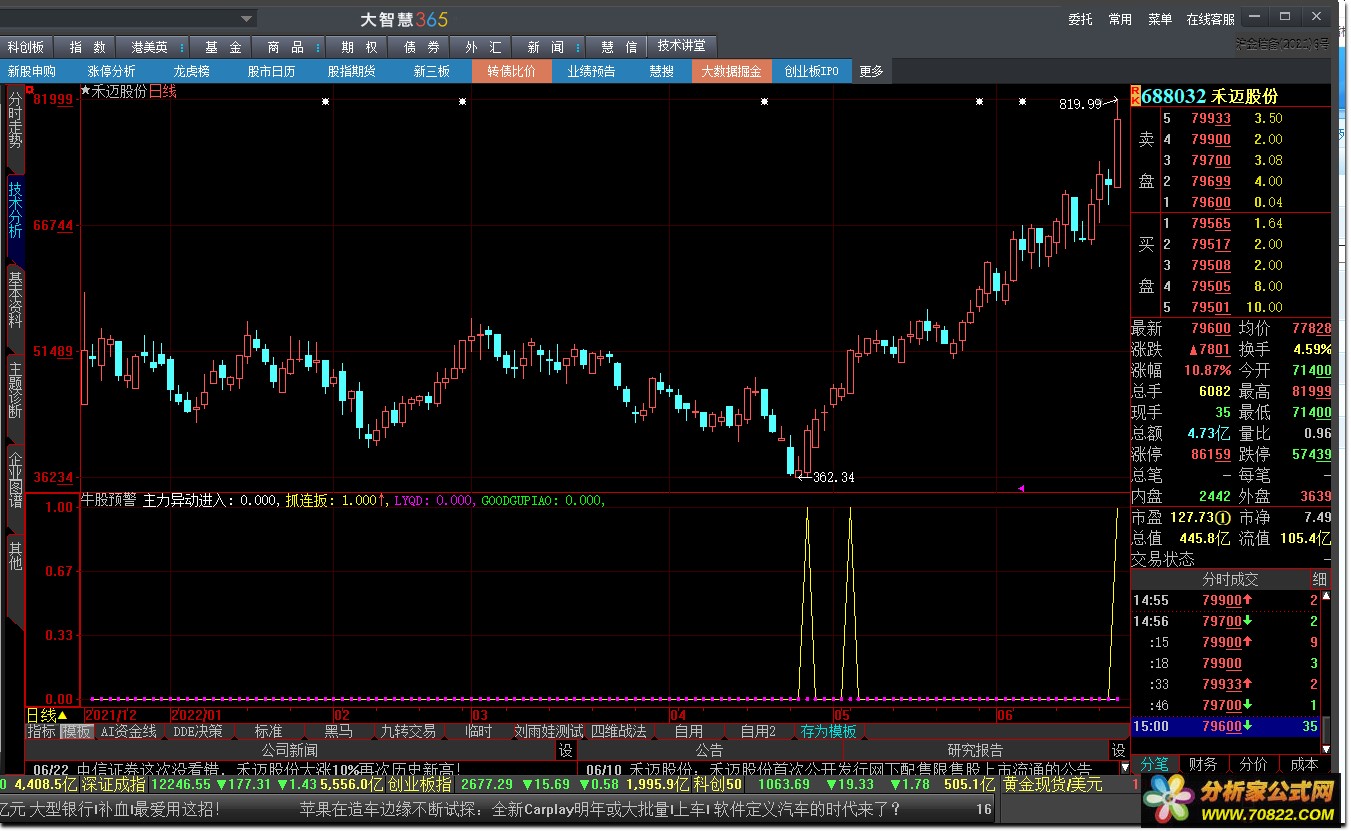Open the 日线 period selector below the chart
The width and height of the screenshot is (1351, 831).
pyautogui.click(x=47, y=715)
